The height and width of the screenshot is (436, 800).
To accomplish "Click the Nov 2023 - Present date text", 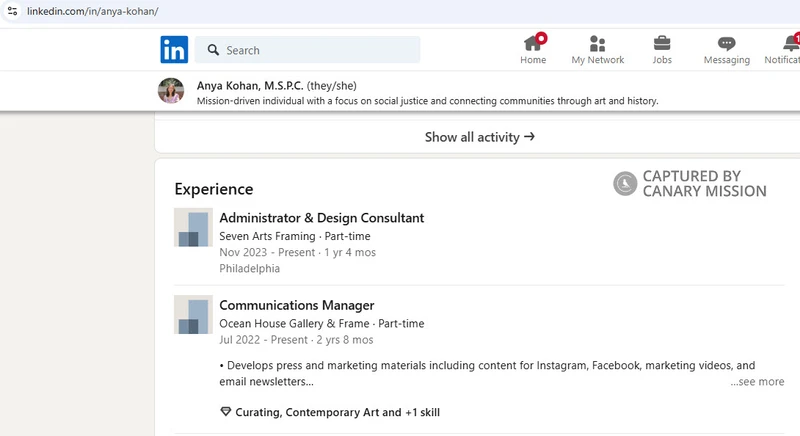I will tap(267, 252).
